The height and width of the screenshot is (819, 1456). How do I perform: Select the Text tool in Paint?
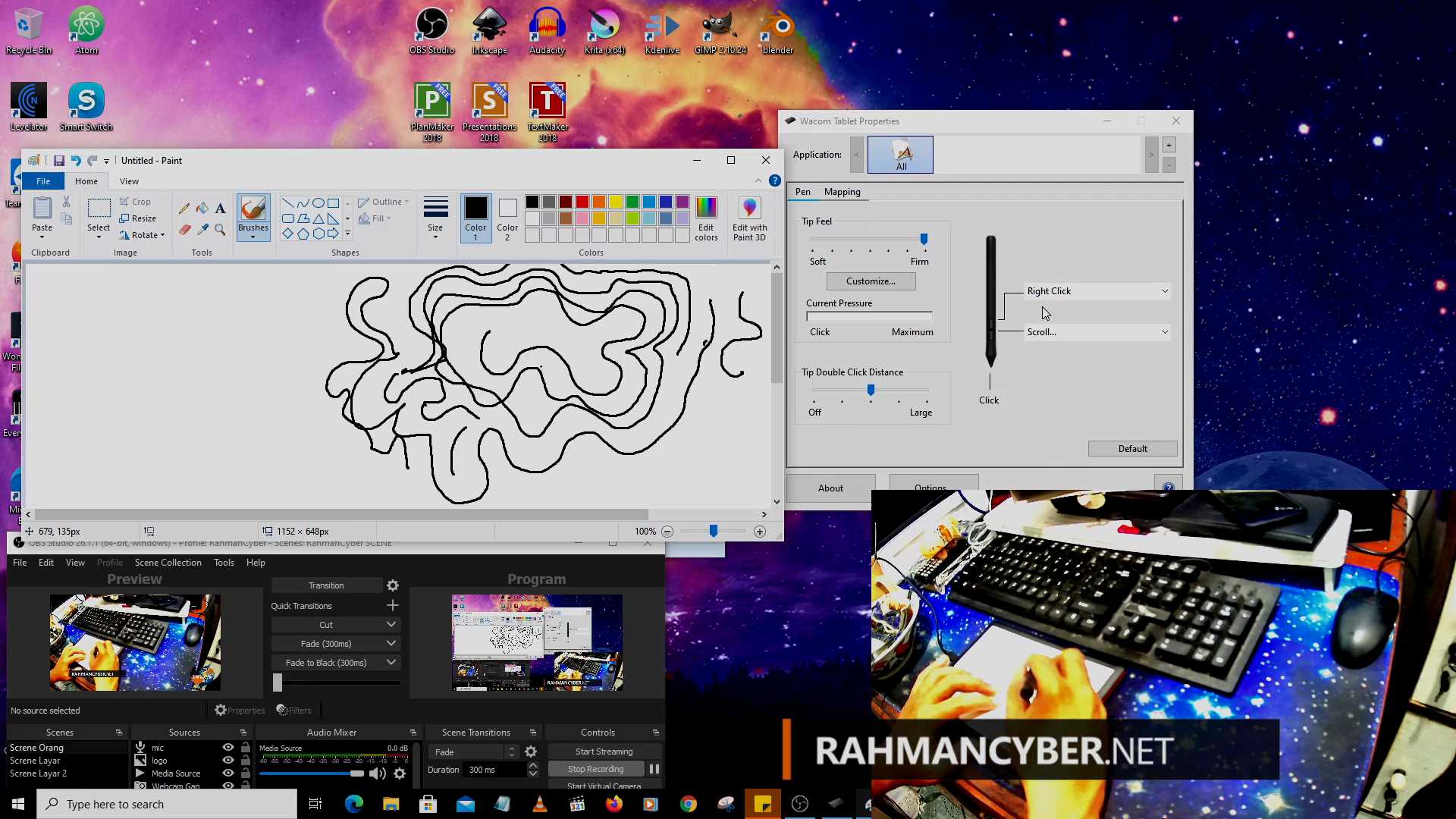coord(220,208)
